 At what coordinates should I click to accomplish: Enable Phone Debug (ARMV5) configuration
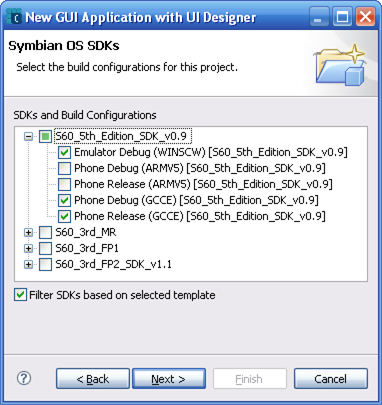[x=64, y=168]
